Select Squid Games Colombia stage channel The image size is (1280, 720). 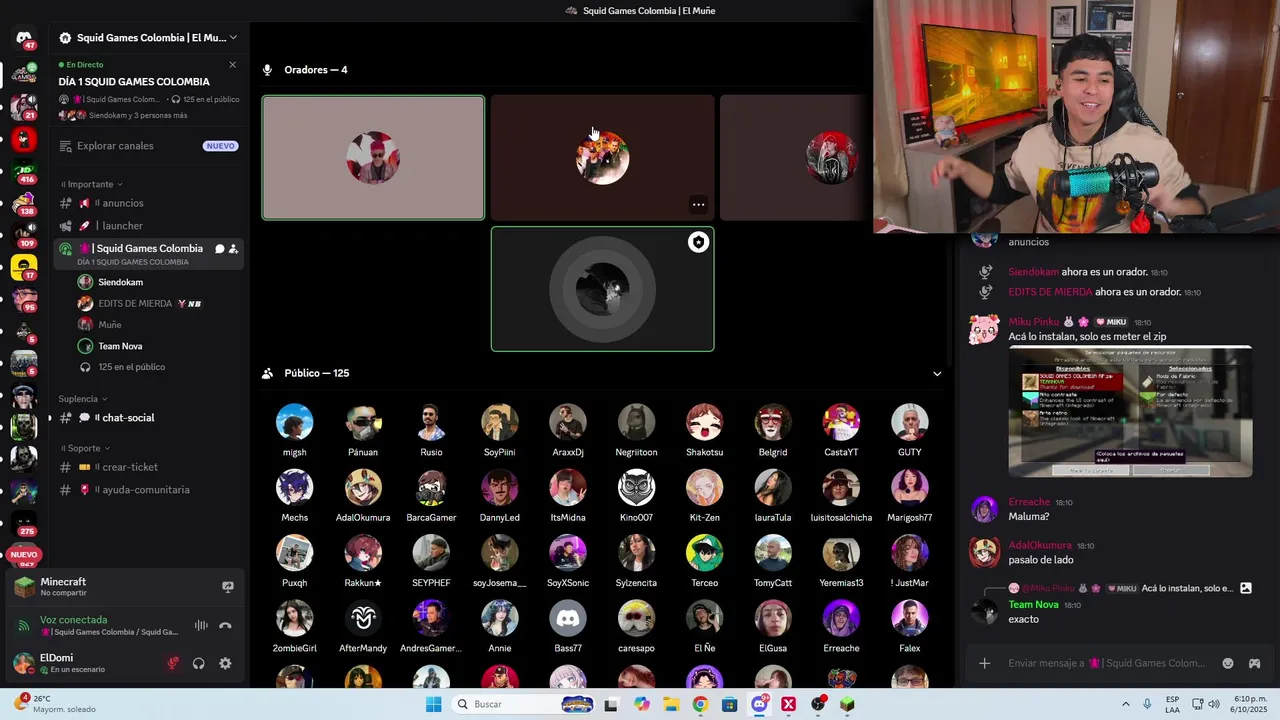click(148, 254)
